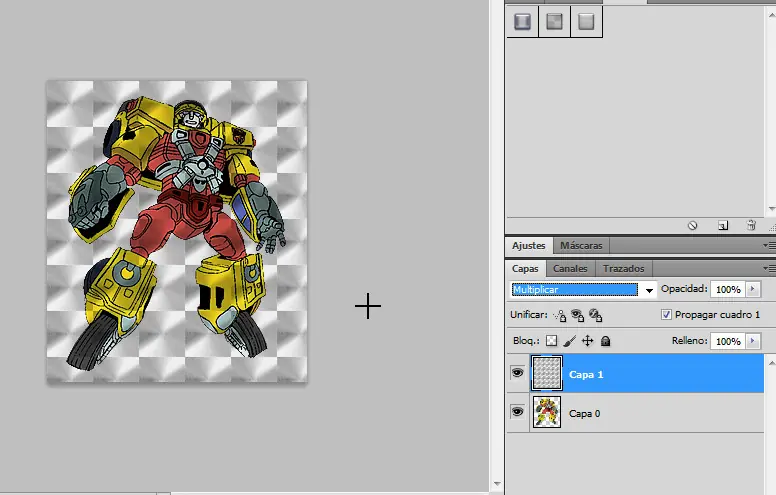
Task: Toggle unify layer position icon
Action: click(x=560, y=315)
